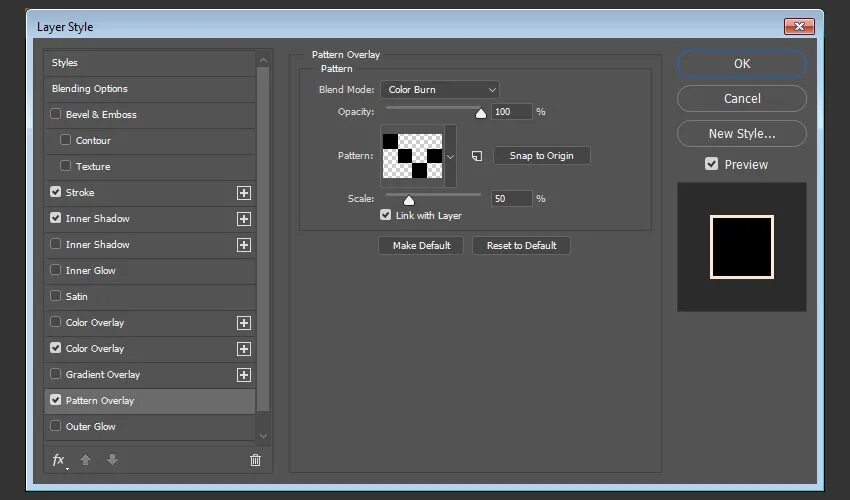The image size is (850, 500).
Task: Click the Cancel button
Action: click(x=742, y=99)
